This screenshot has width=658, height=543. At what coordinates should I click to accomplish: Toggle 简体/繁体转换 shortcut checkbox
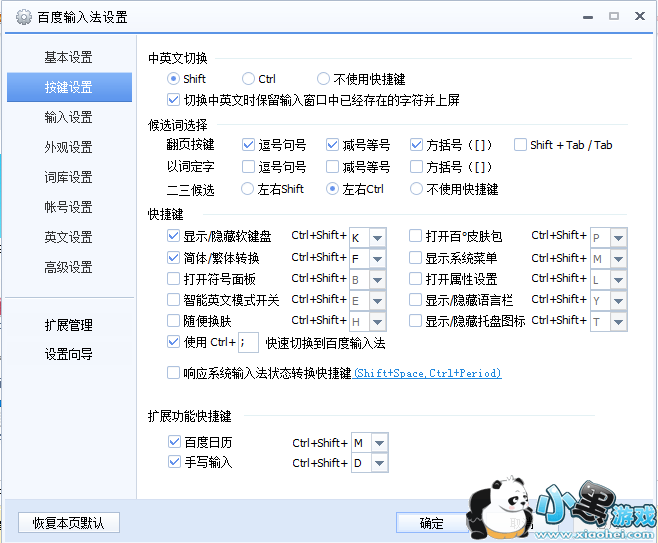point(173,257)
